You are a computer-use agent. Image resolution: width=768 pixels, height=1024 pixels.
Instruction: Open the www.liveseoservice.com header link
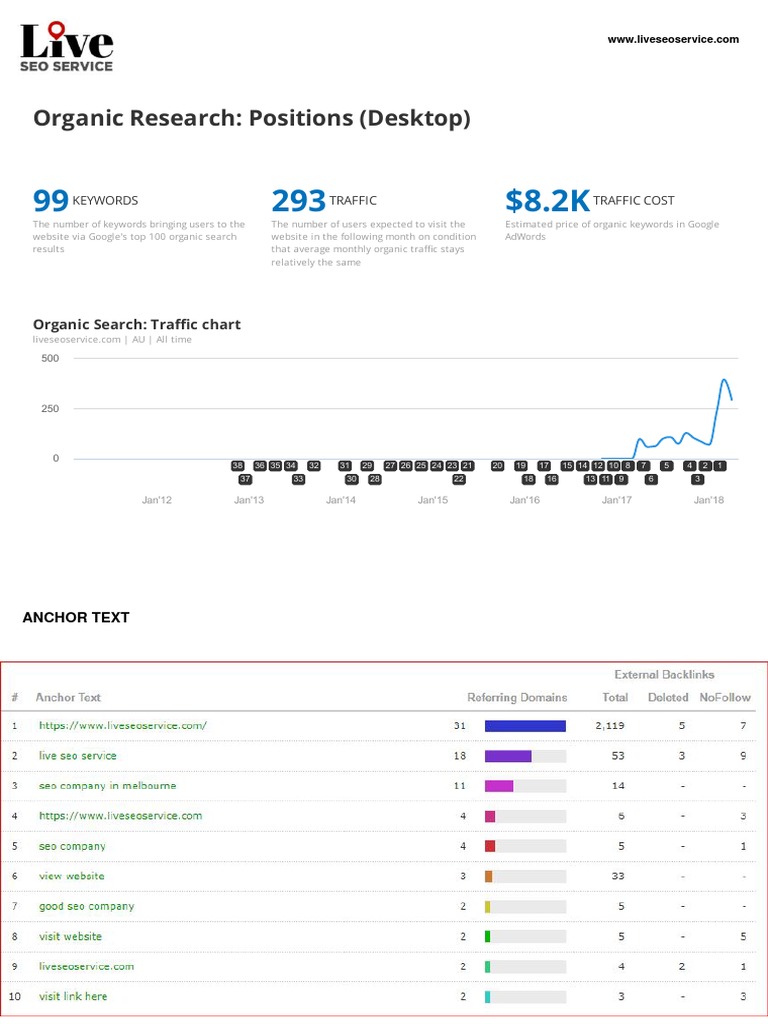pyautogui.click(x=673, y=39)
